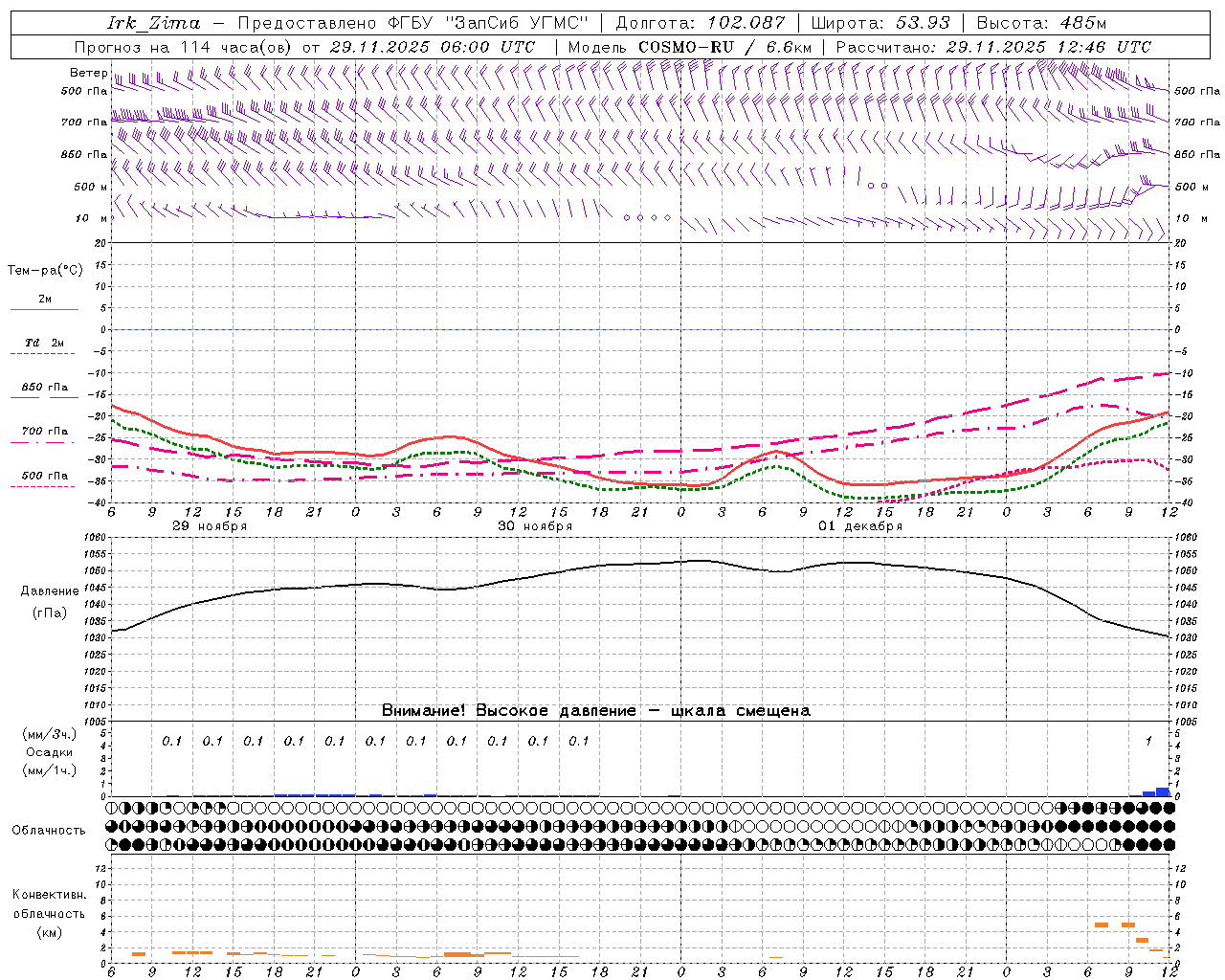Click the "Прогноз на 114 часа(ов)" text
The height and width of the screenshot is (980, 1225).
[x=184, y=47]
